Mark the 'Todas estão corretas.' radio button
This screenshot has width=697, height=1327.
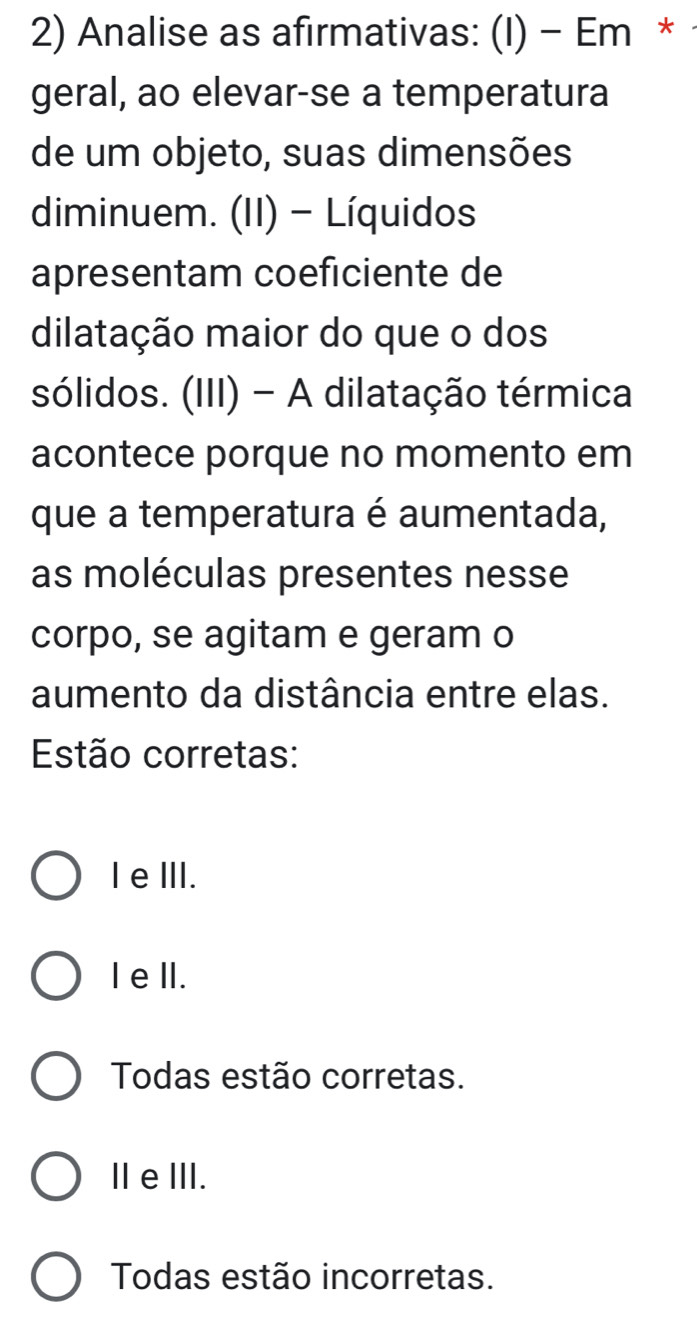[59, 1077]
